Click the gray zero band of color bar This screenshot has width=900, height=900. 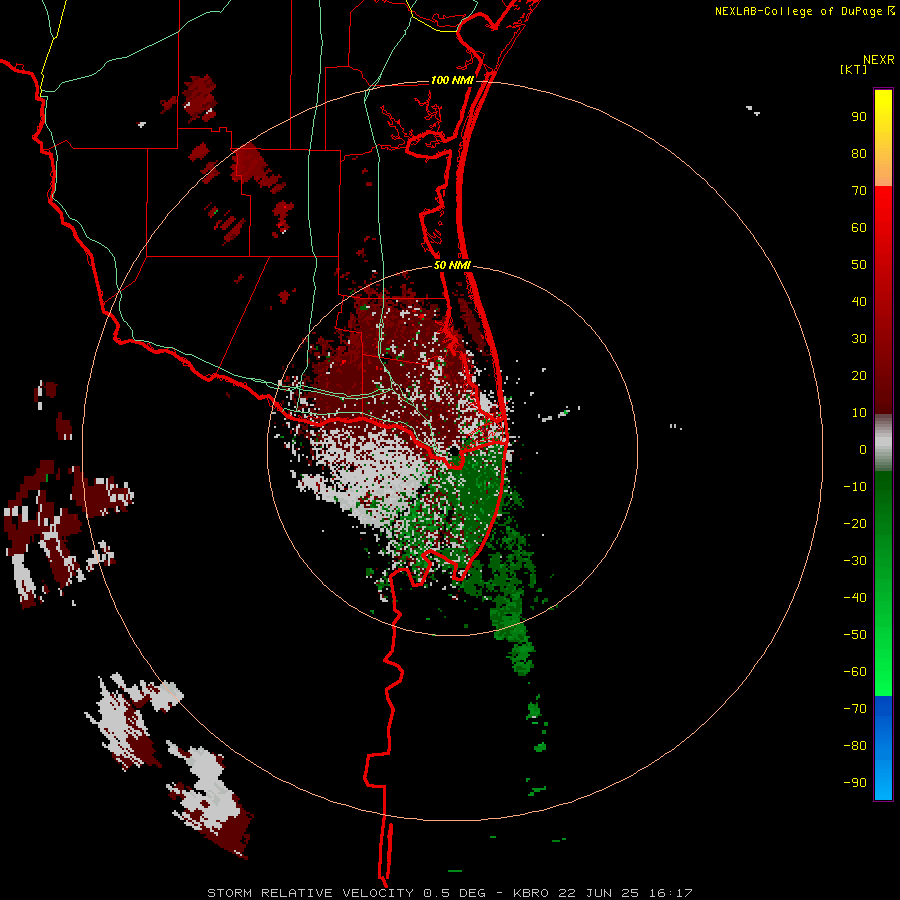click(x=883, y=443)
